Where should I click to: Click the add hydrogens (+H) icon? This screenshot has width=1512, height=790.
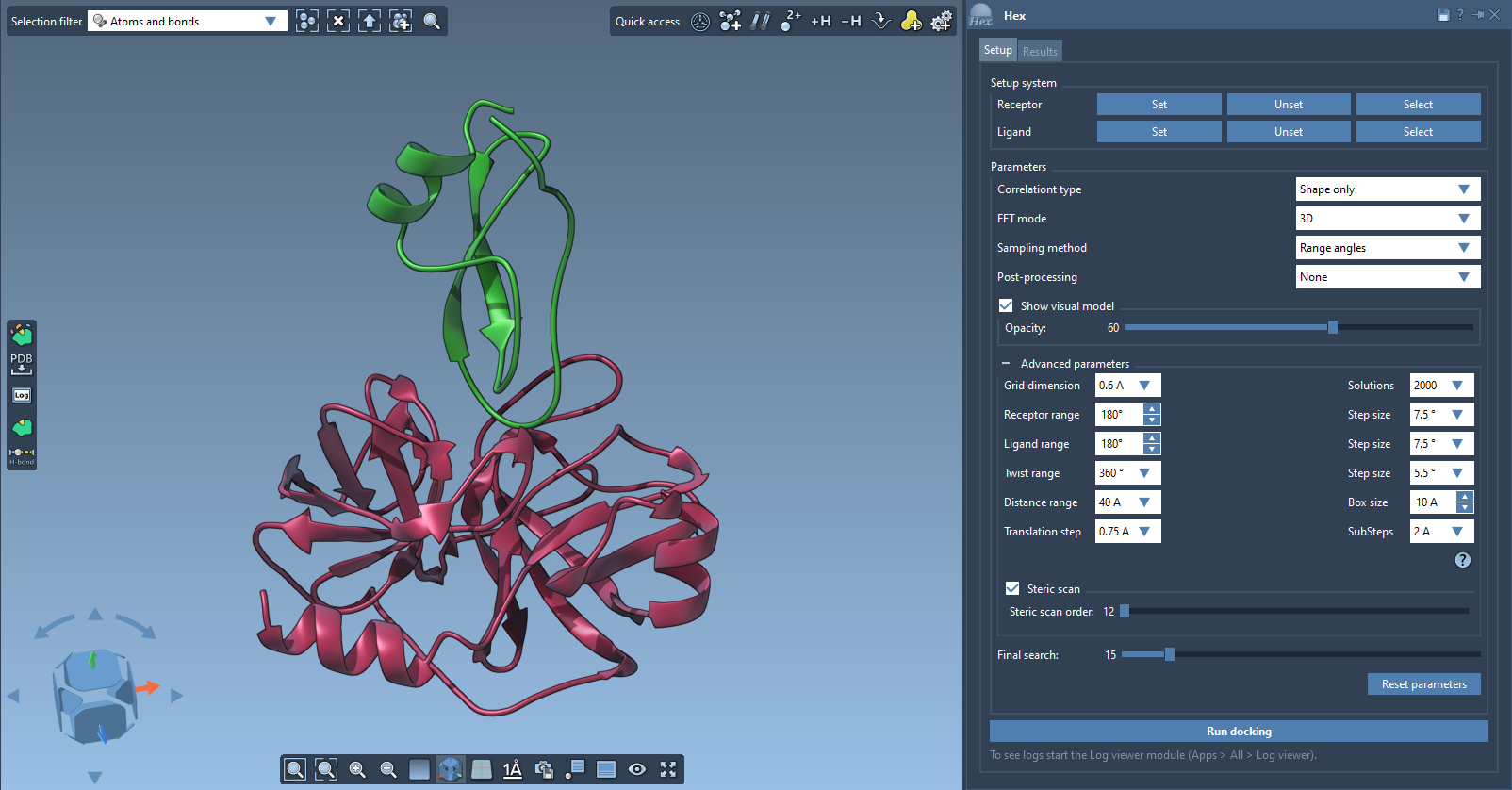821,21
